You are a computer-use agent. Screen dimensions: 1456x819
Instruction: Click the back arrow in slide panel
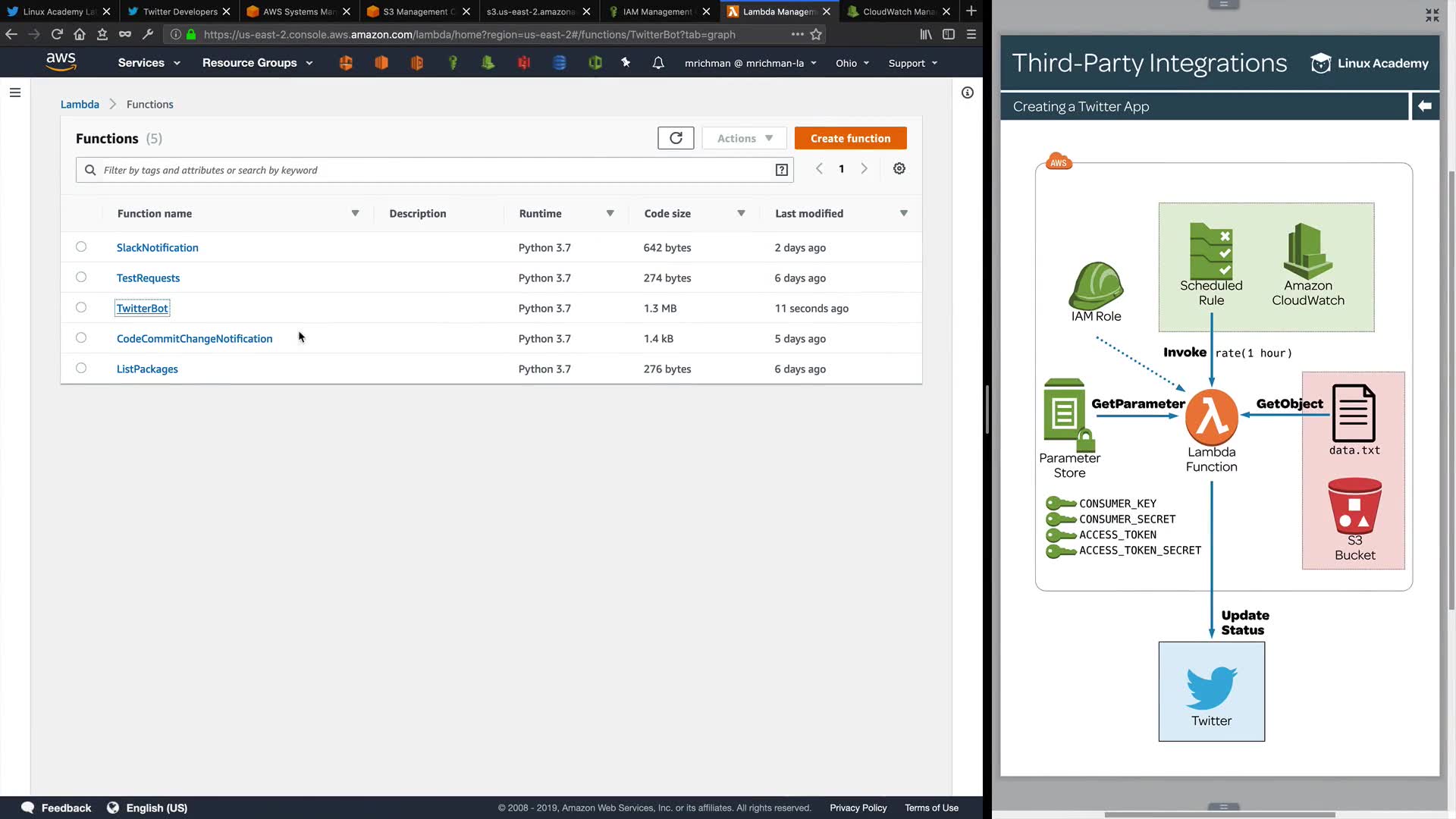click(x=1424, y=106)
